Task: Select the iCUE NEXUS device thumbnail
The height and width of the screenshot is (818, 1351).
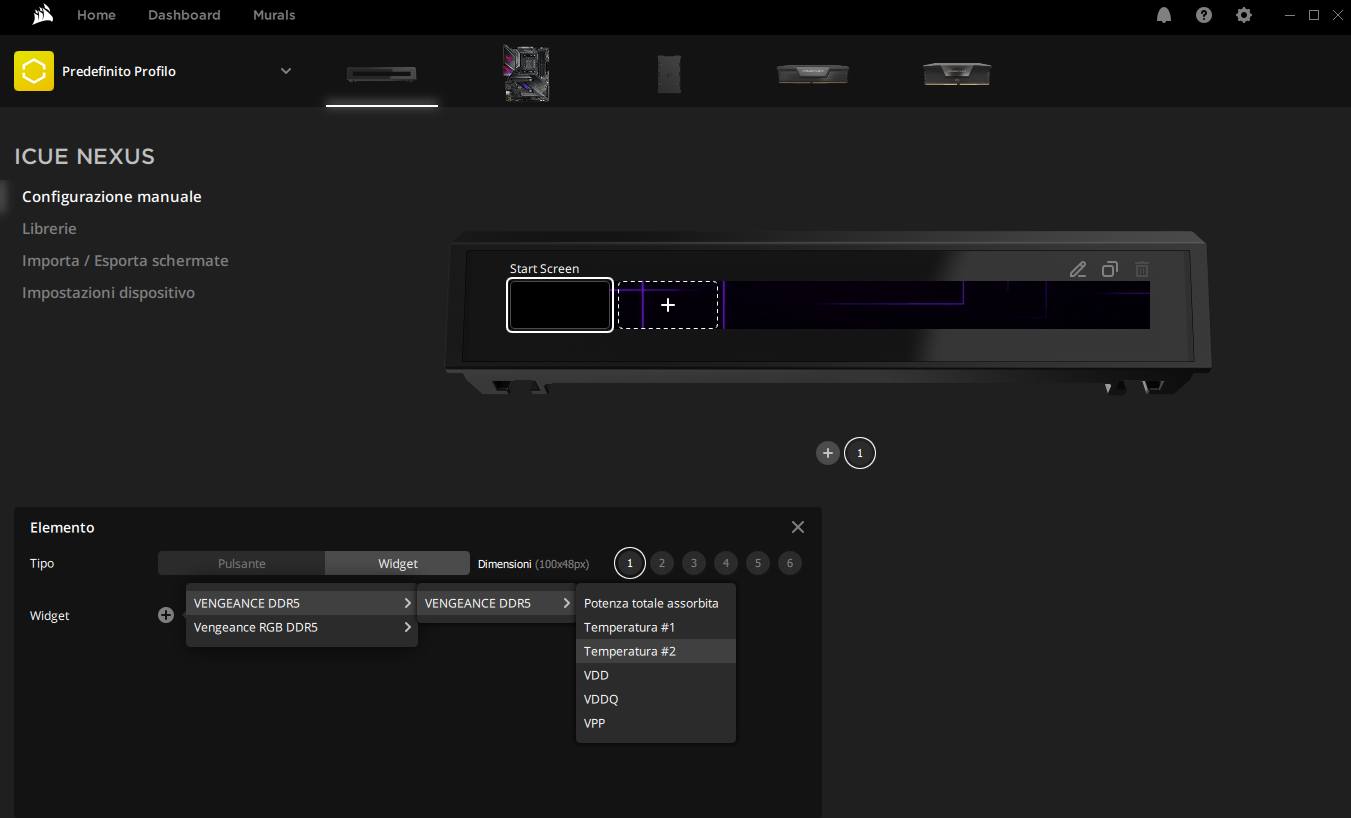Action: pyautogui.click(x=381, y=74)
